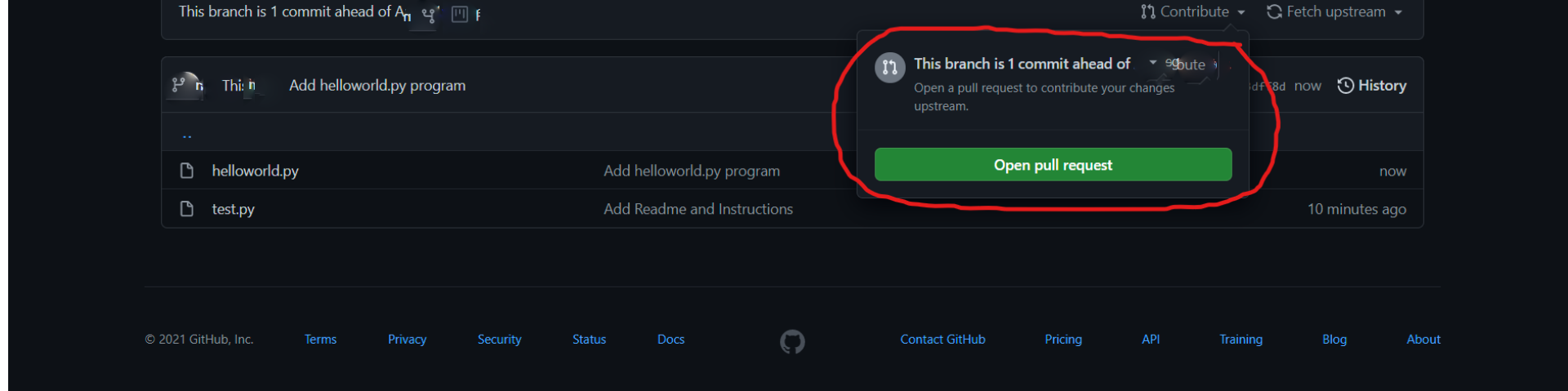Open the About footer link
Viewport: 1568px width, 391px height.
1423,340
